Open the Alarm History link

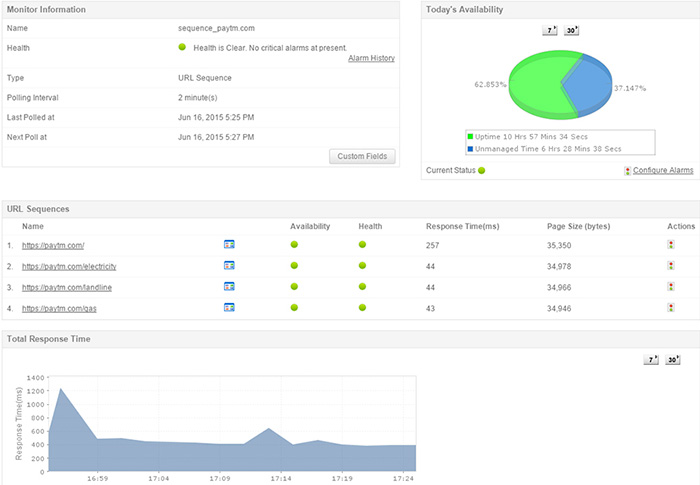(371, 58)
